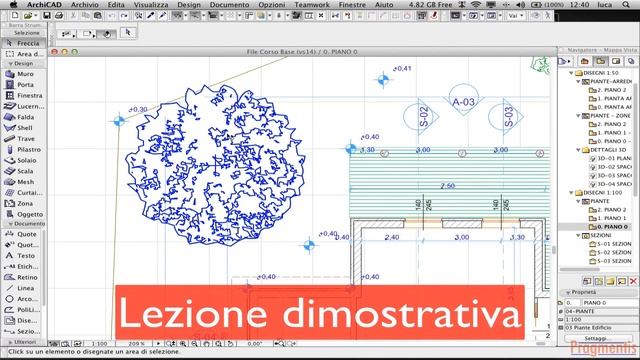Open the Documento menu
This screenshot has height=360, width=640.
coord(229,5)
